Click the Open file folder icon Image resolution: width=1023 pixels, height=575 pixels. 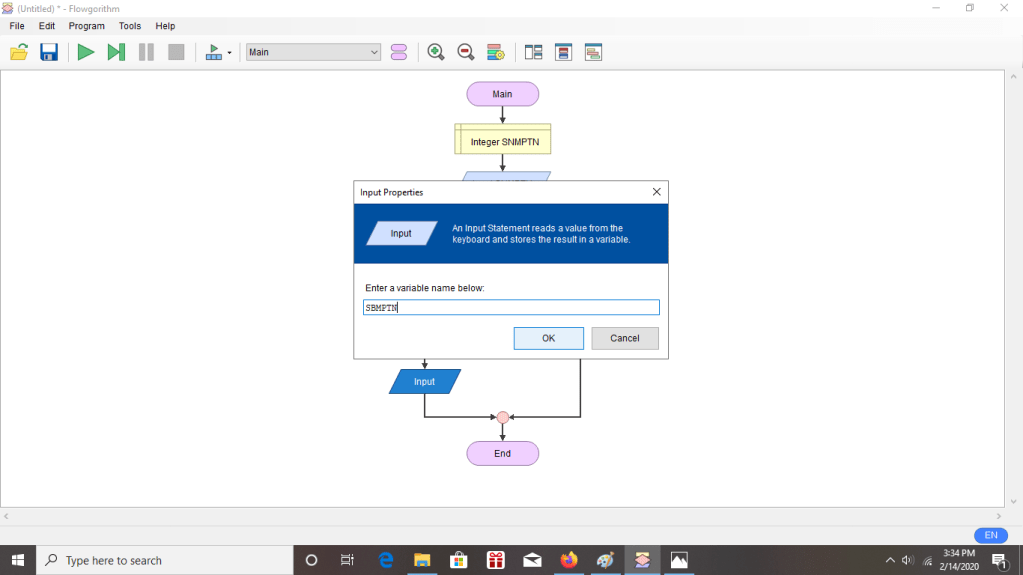coord(19,52)
